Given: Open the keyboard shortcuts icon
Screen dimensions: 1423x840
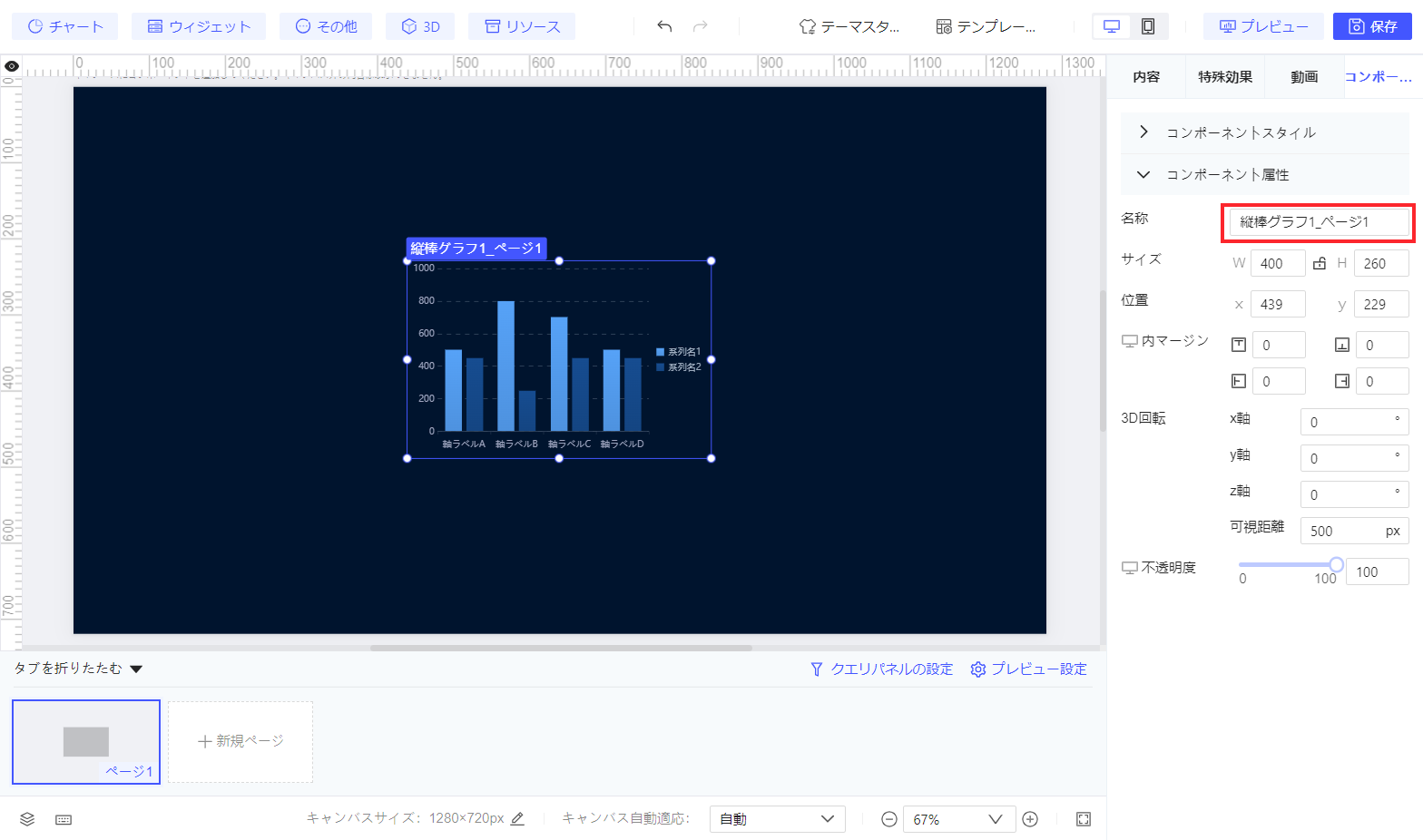Looking at the screenshot, I should tap(64, 819).
